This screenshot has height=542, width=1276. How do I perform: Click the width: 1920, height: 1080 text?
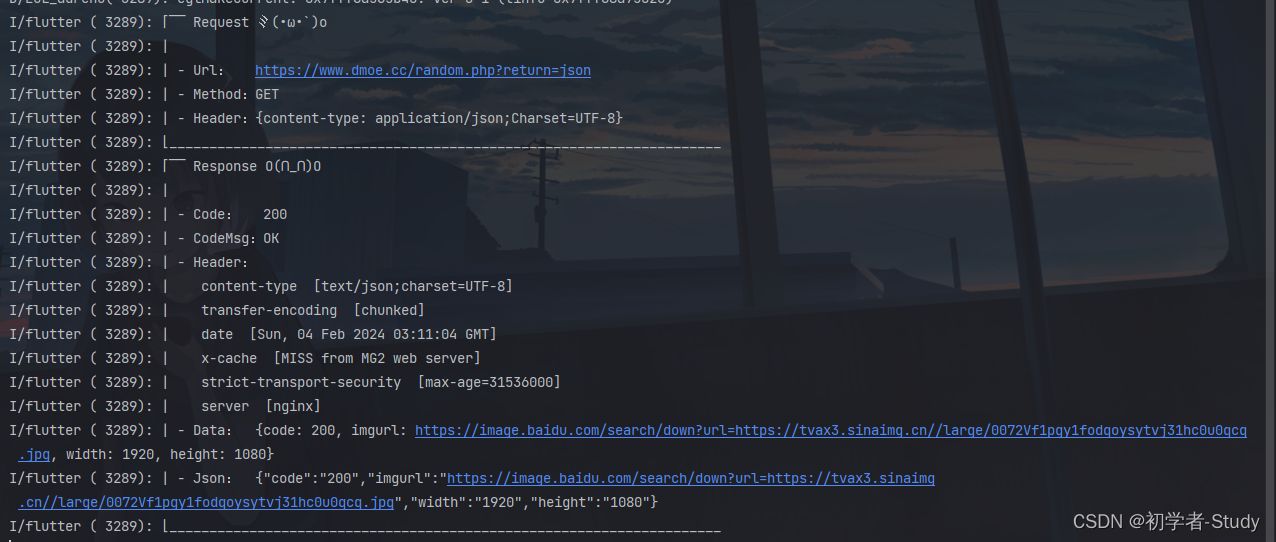[x=170, y=454]
